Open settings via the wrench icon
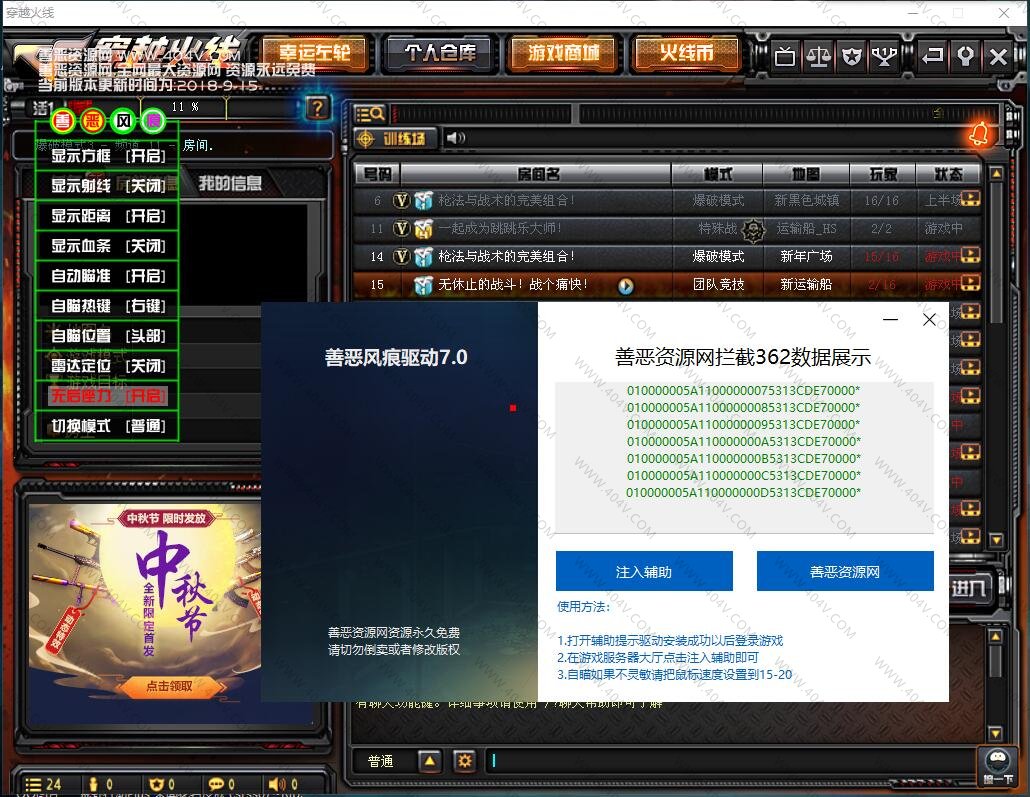 click(x=965, y=56)
